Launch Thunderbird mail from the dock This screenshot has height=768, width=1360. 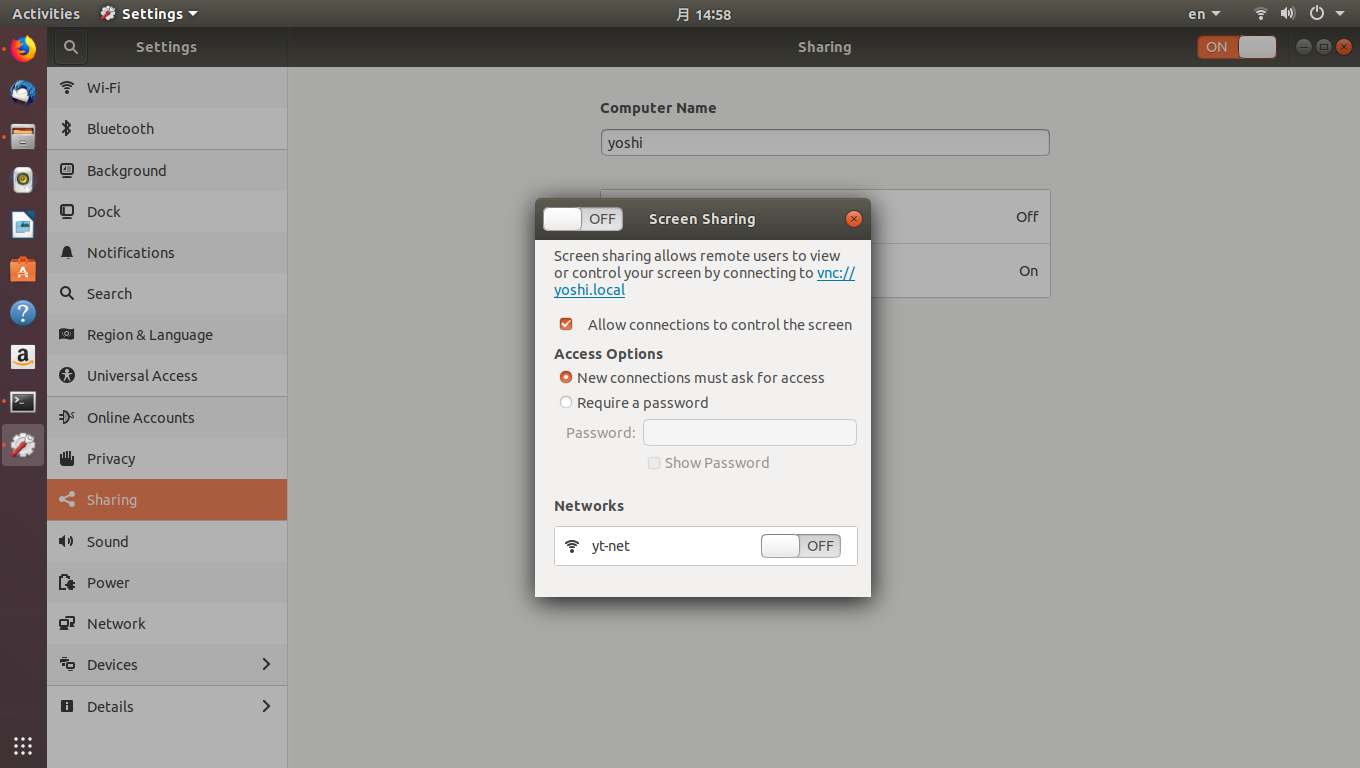pyautogui.click(x=23, y=93)
